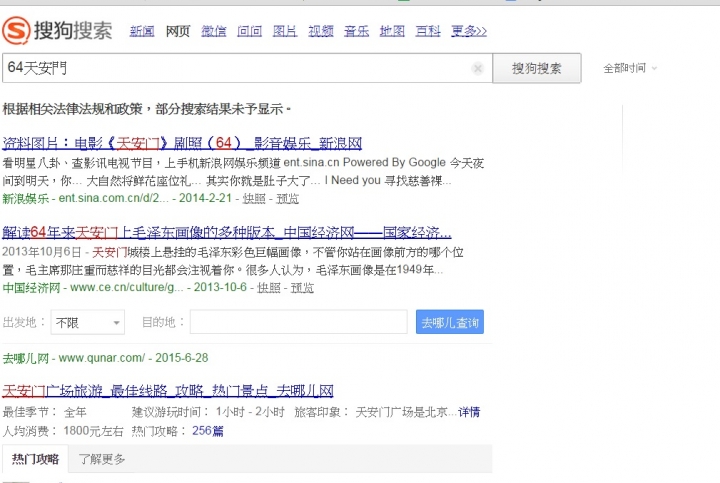Go to 音乐 music search
This screenshot has width=720, height=483.
(356, 31)
